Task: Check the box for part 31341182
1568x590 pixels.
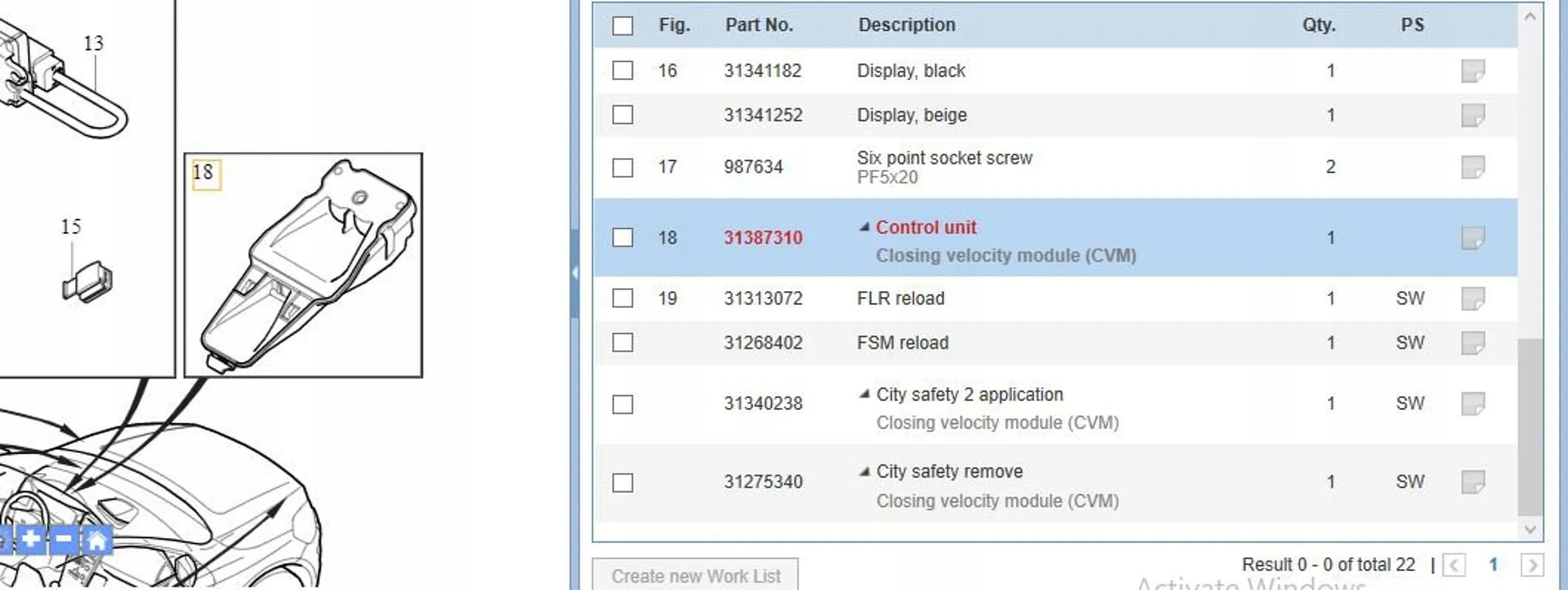Action: click(x=623, y=70)
